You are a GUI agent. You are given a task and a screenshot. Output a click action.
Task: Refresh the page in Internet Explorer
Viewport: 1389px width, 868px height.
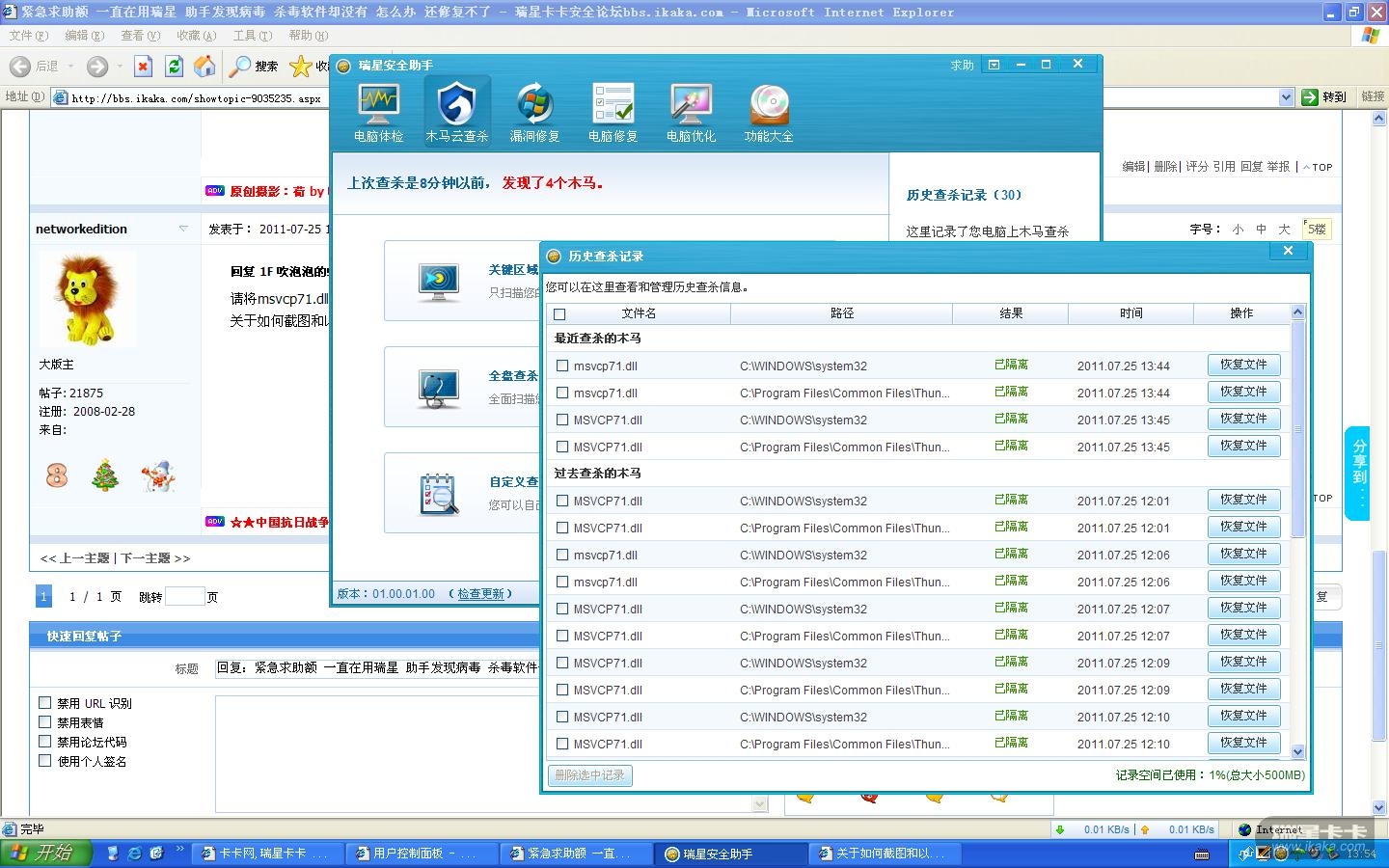[174, 66]
